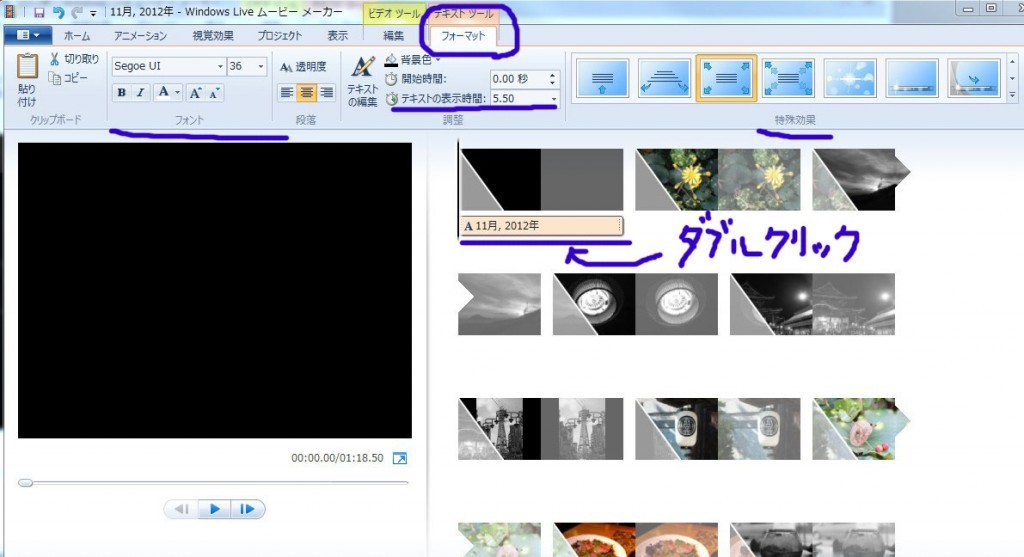The height and width of the screenshot is (557, 1024).
Task: Open the Video Tools (ビデオ ツール) contextual tab
Action: 394,13
